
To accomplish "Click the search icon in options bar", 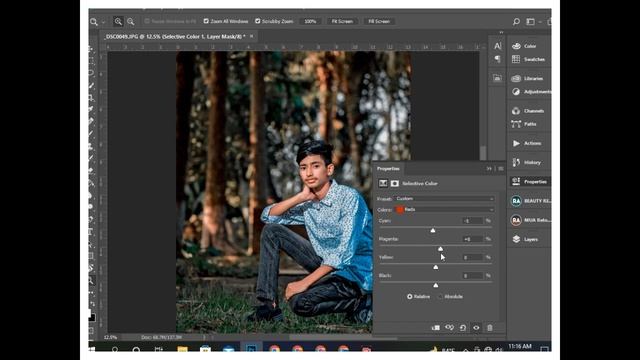I will point(516,22).
